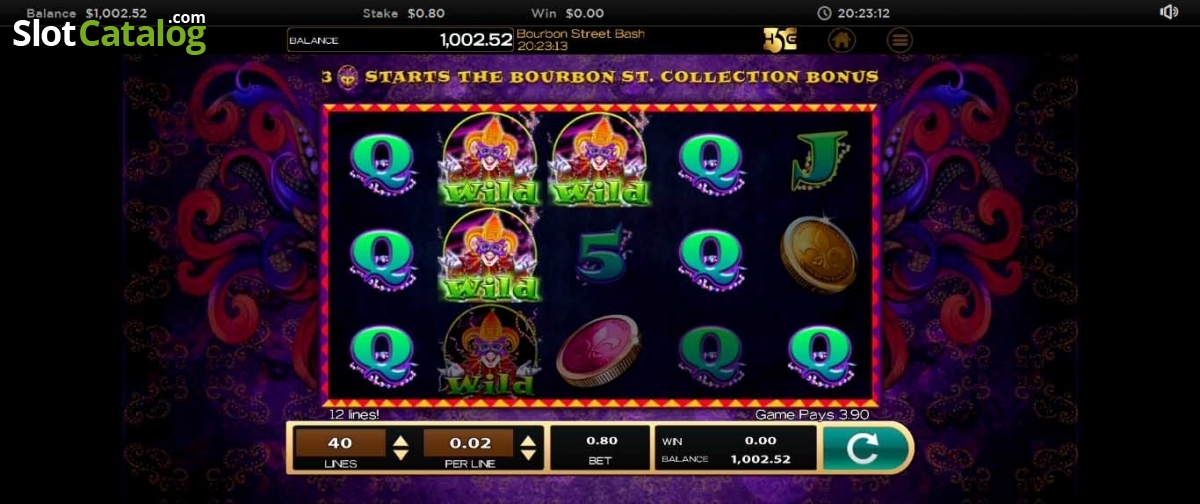Click the top balance display box

click(401, 40)
